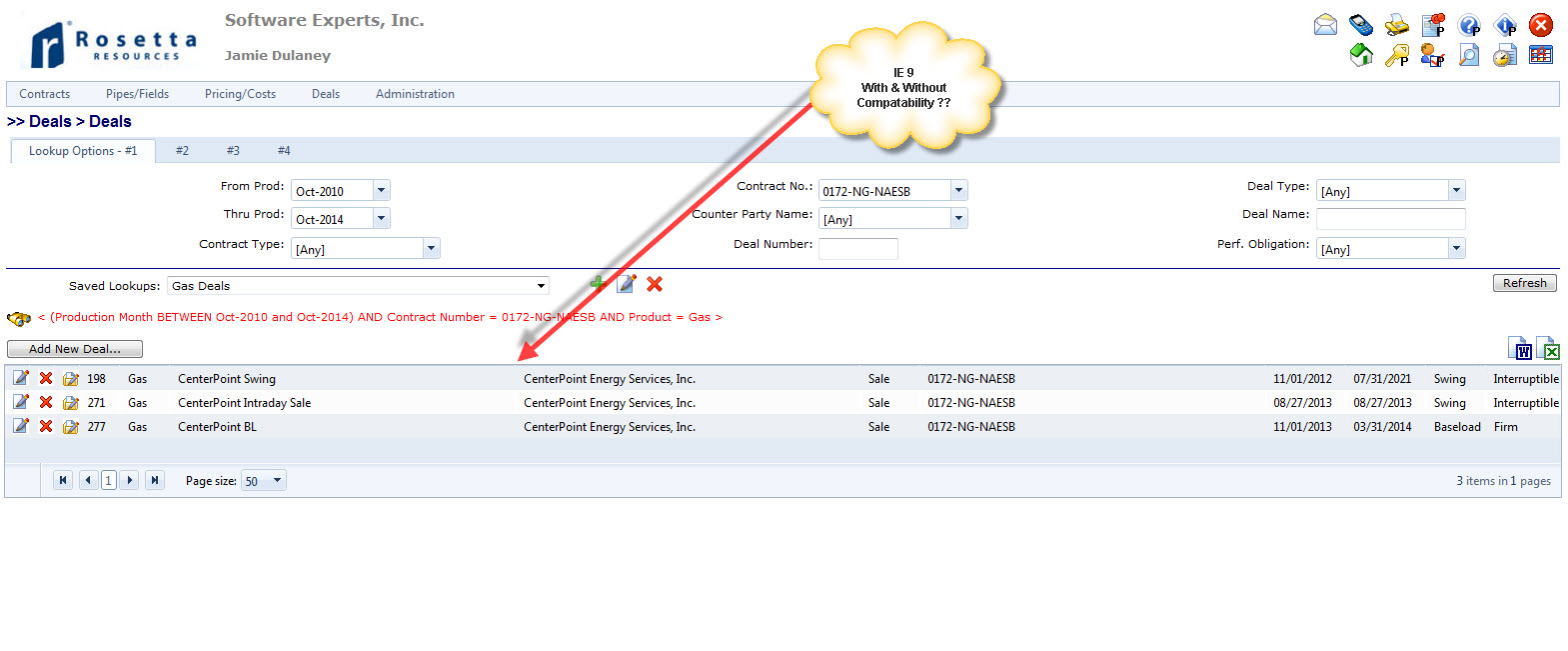Image resolution: width=1568 pixels, height=651 pixels.
Task: Edit deal 198 pencil icon
Action: pos(21,378)
